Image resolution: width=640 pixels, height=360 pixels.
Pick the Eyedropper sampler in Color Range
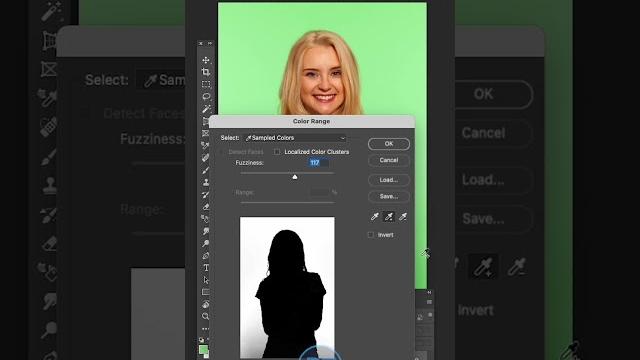(375, 217)
